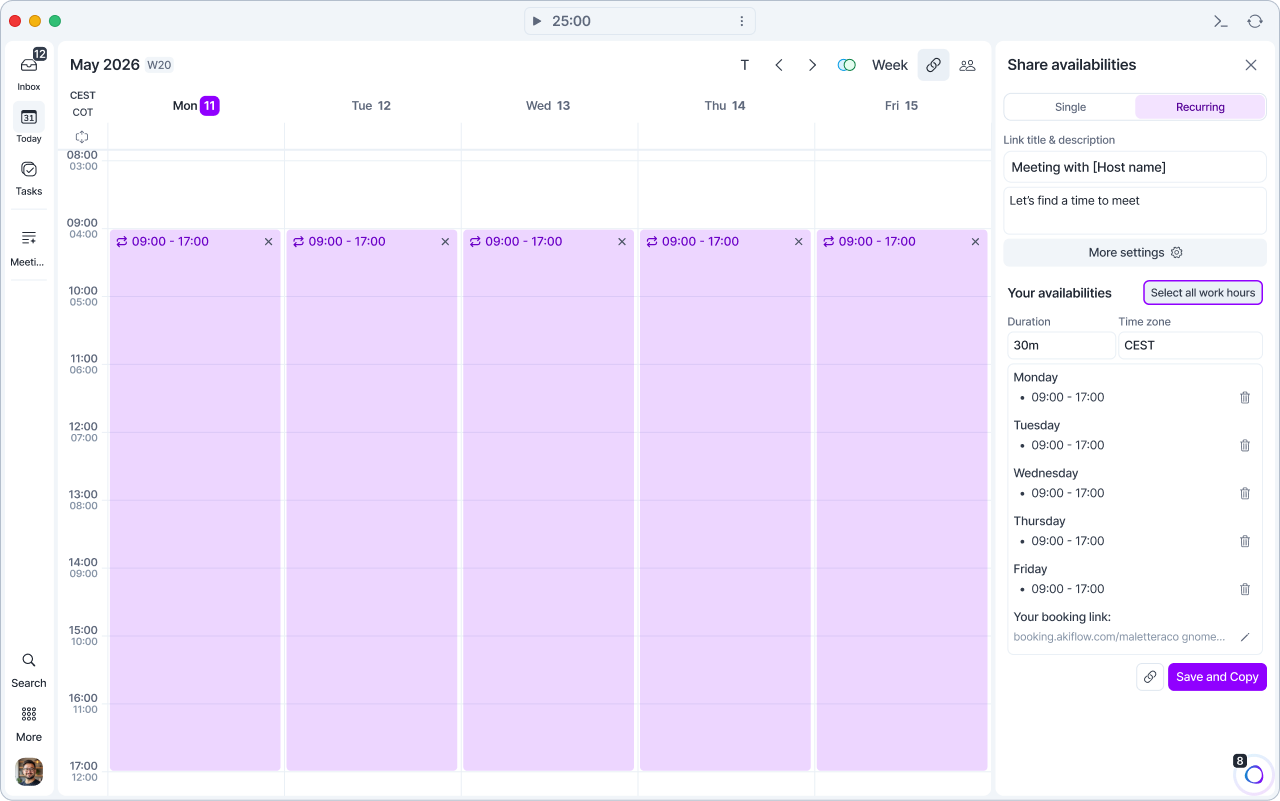Expand More settings

[x=1135, y=253]
